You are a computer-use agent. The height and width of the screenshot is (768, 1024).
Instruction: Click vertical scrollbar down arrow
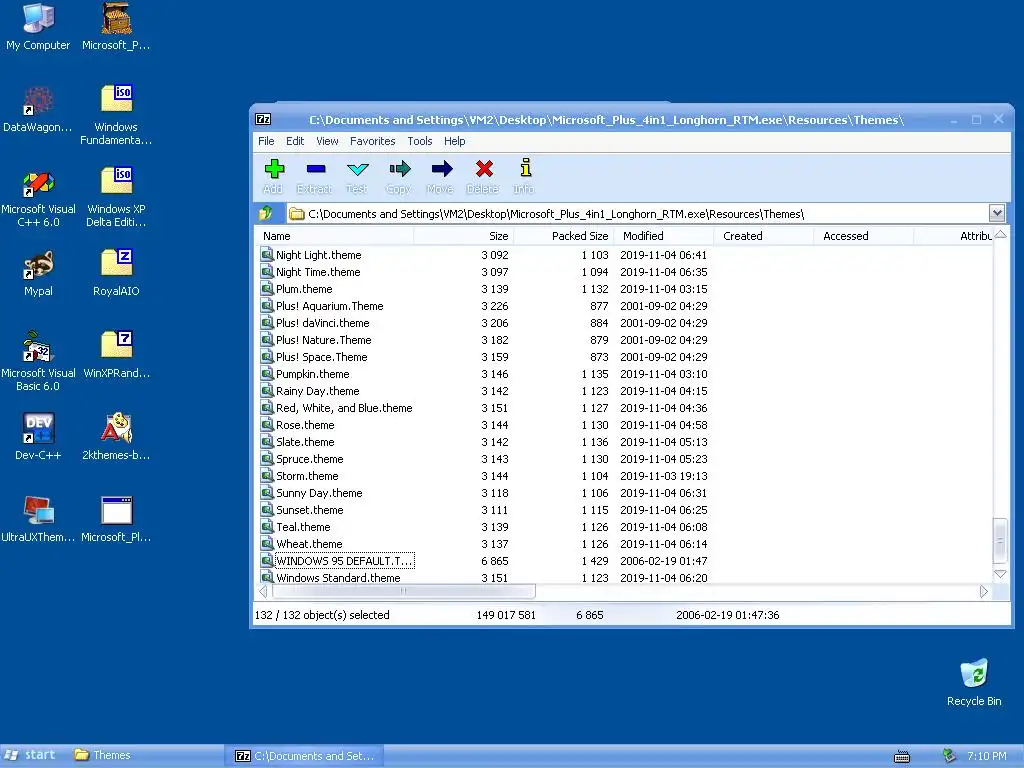click(1000, 573)
